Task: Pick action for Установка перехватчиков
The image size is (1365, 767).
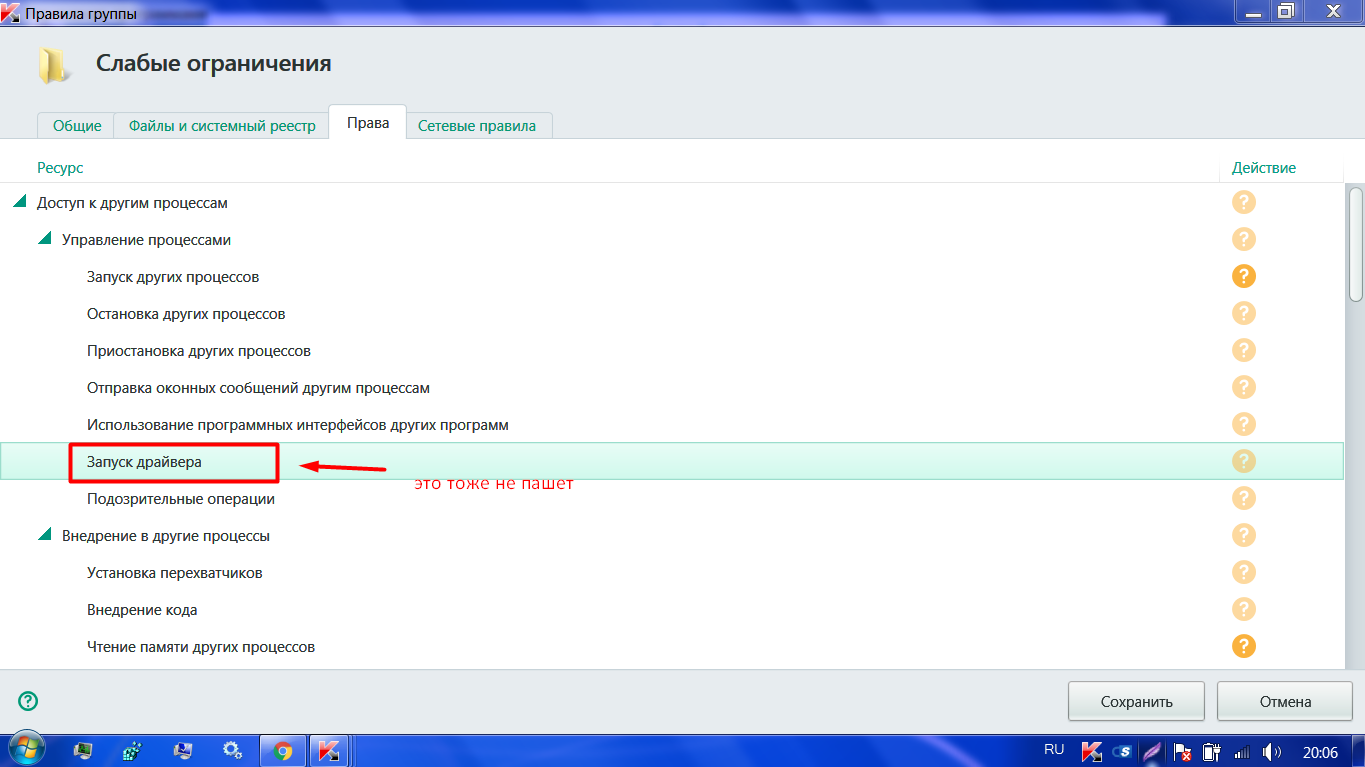Action: coord(1243,573)
